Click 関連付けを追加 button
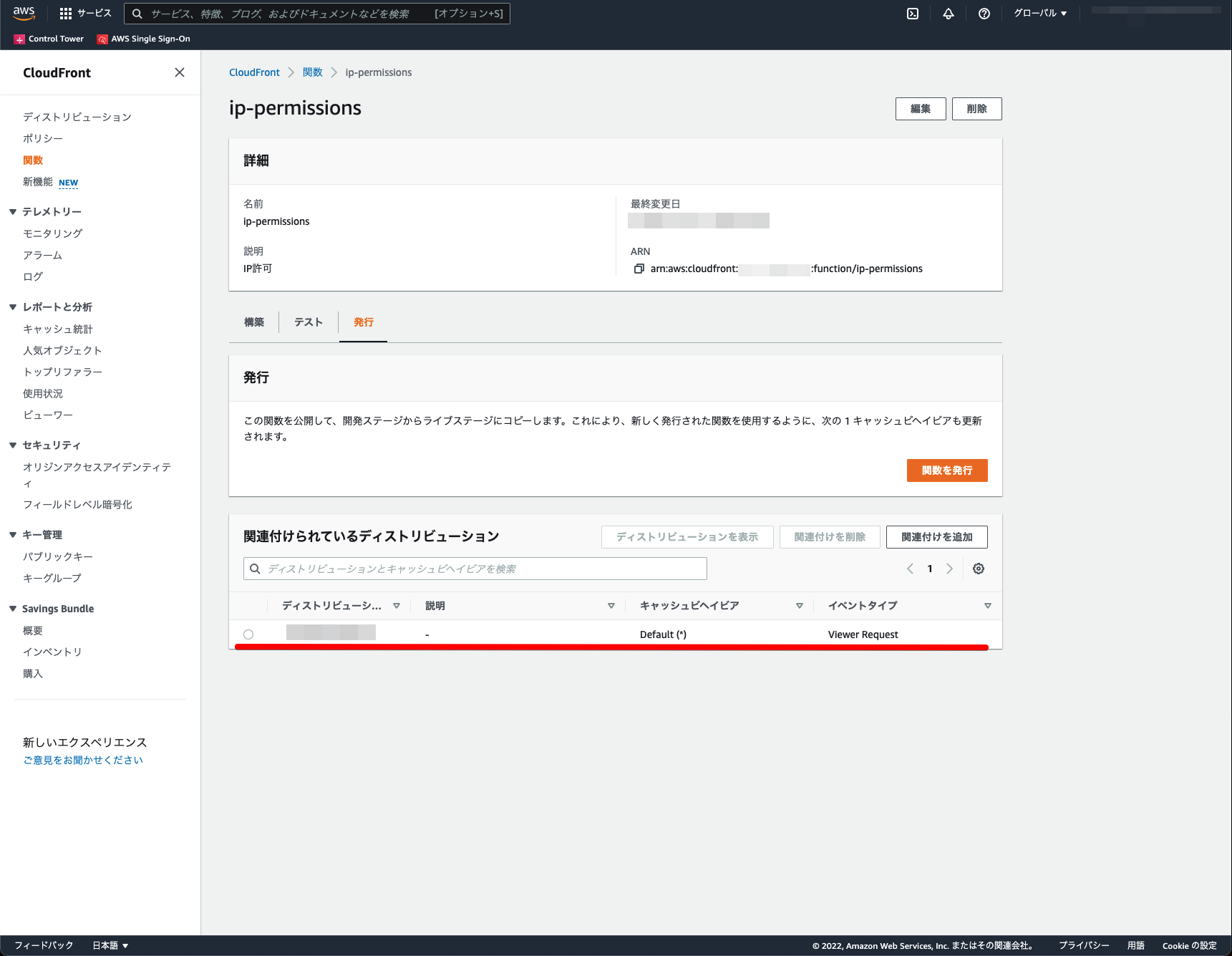 (936, 537)
